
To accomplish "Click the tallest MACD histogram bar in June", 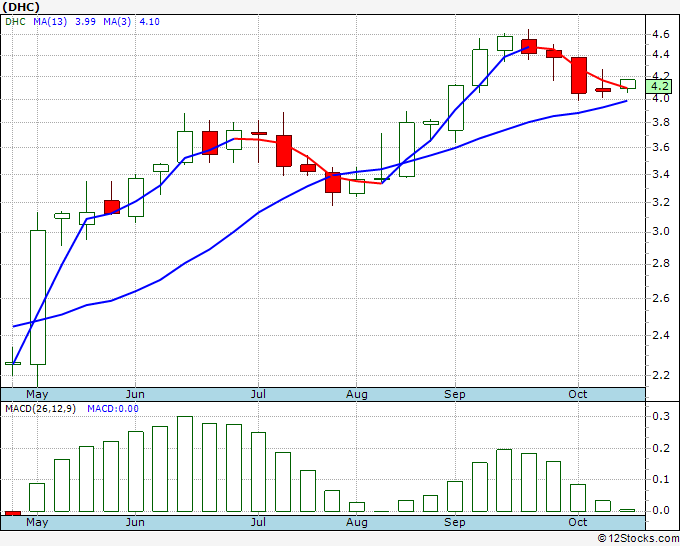I will (185, 464).
